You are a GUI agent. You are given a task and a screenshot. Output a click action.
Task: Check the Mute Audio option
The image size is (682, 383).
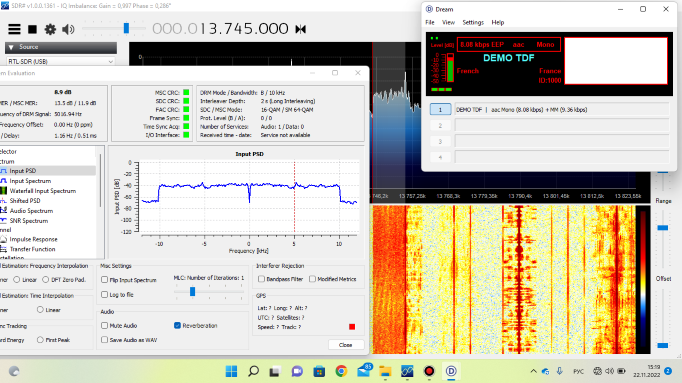[104, 325]
